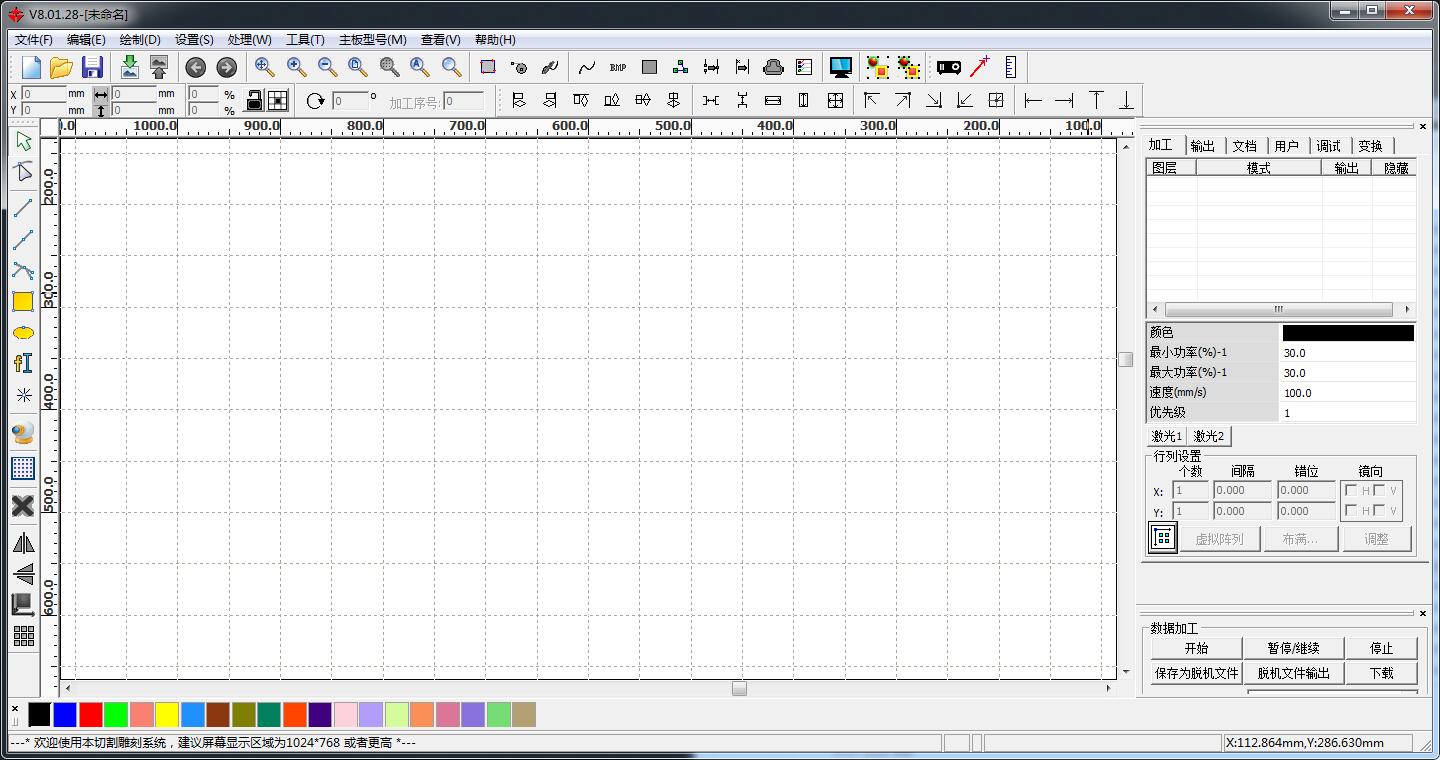Select the node edit tool in left toolbar
This screenshot has width=1440, height=760.
tap(23, 172)
